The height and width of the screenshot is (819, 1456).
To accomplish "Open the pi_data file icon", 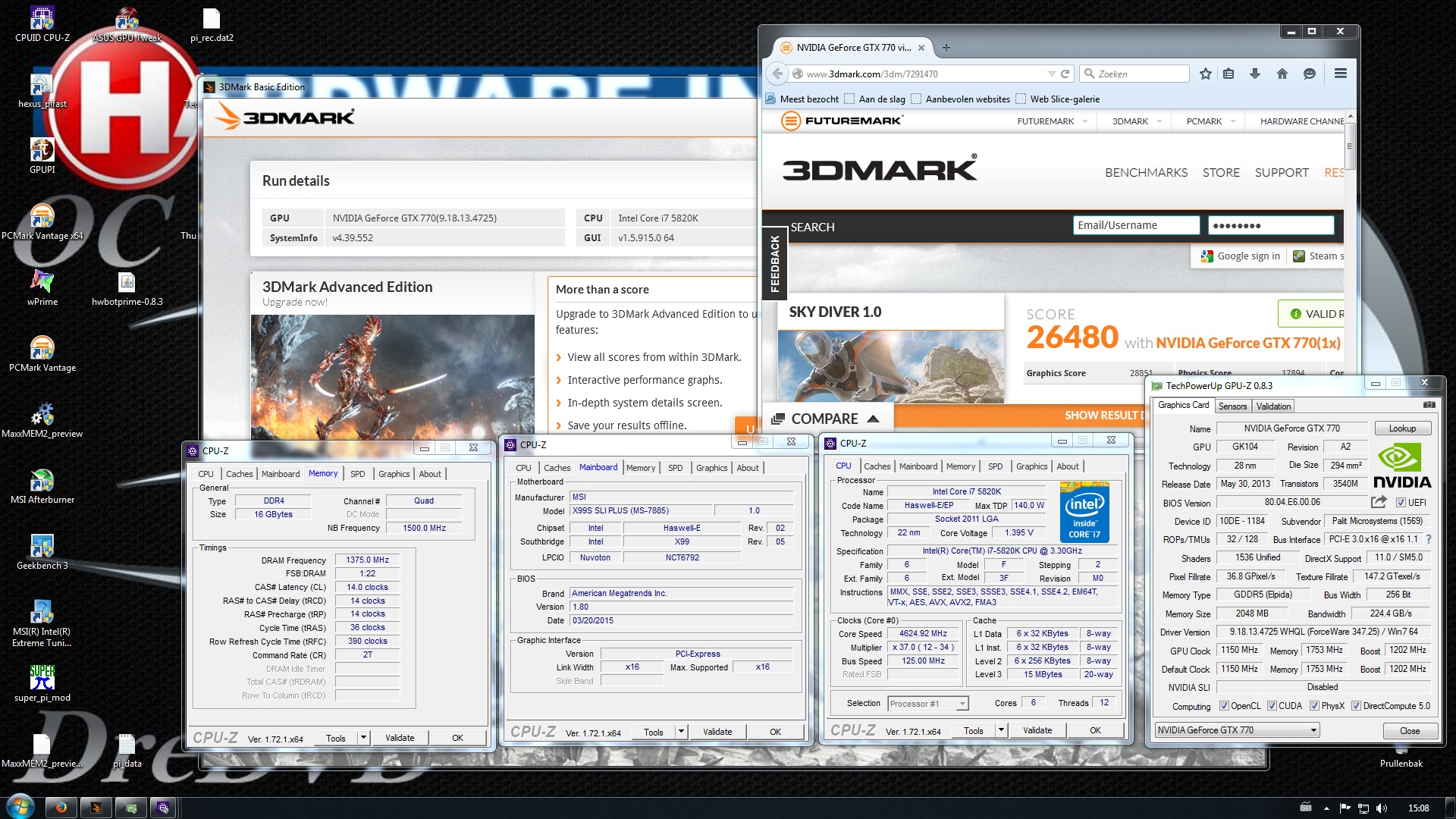I will coord(127,750).
